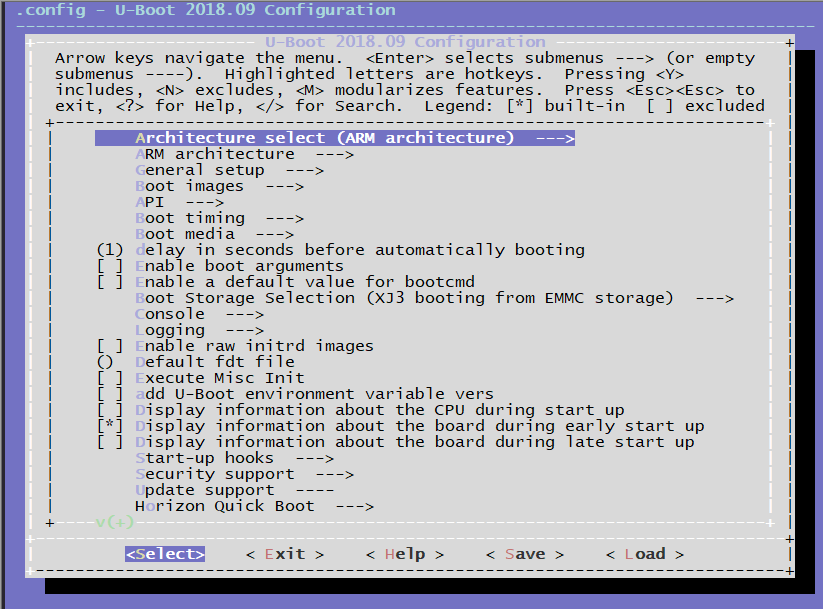The height and width of the screenshot is (609, 823).
Task: Toggle Enable raw initrd images
Action: click(236, 346)
